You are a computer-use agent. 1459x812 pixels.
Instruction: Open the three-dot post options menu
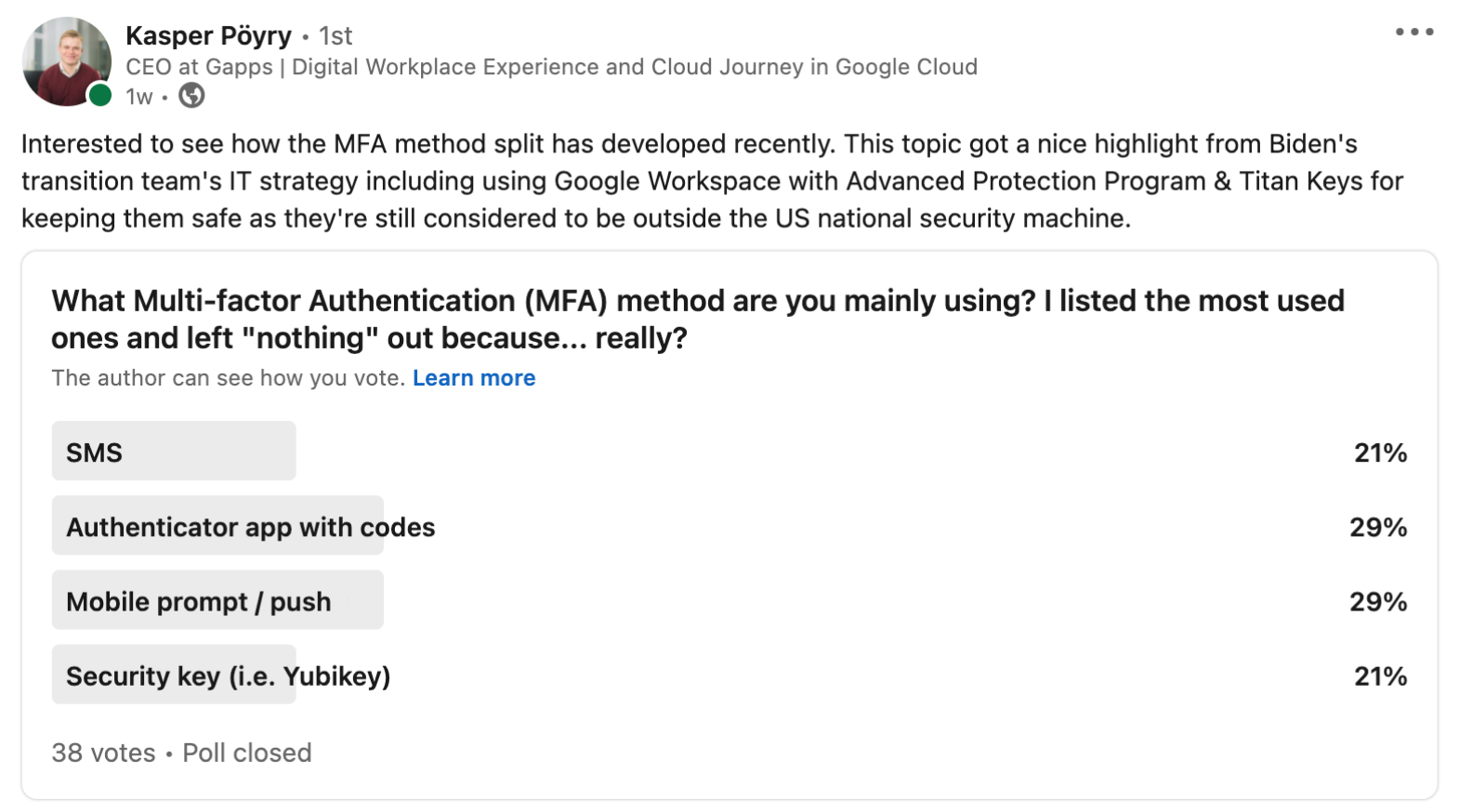pyautogui.click(x=1413, y=33)
